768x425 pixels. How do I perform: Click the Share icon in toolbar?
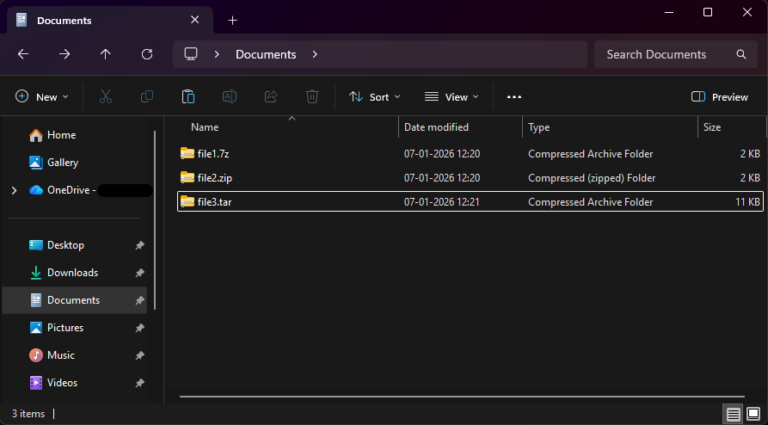click(x=271, y=97)
